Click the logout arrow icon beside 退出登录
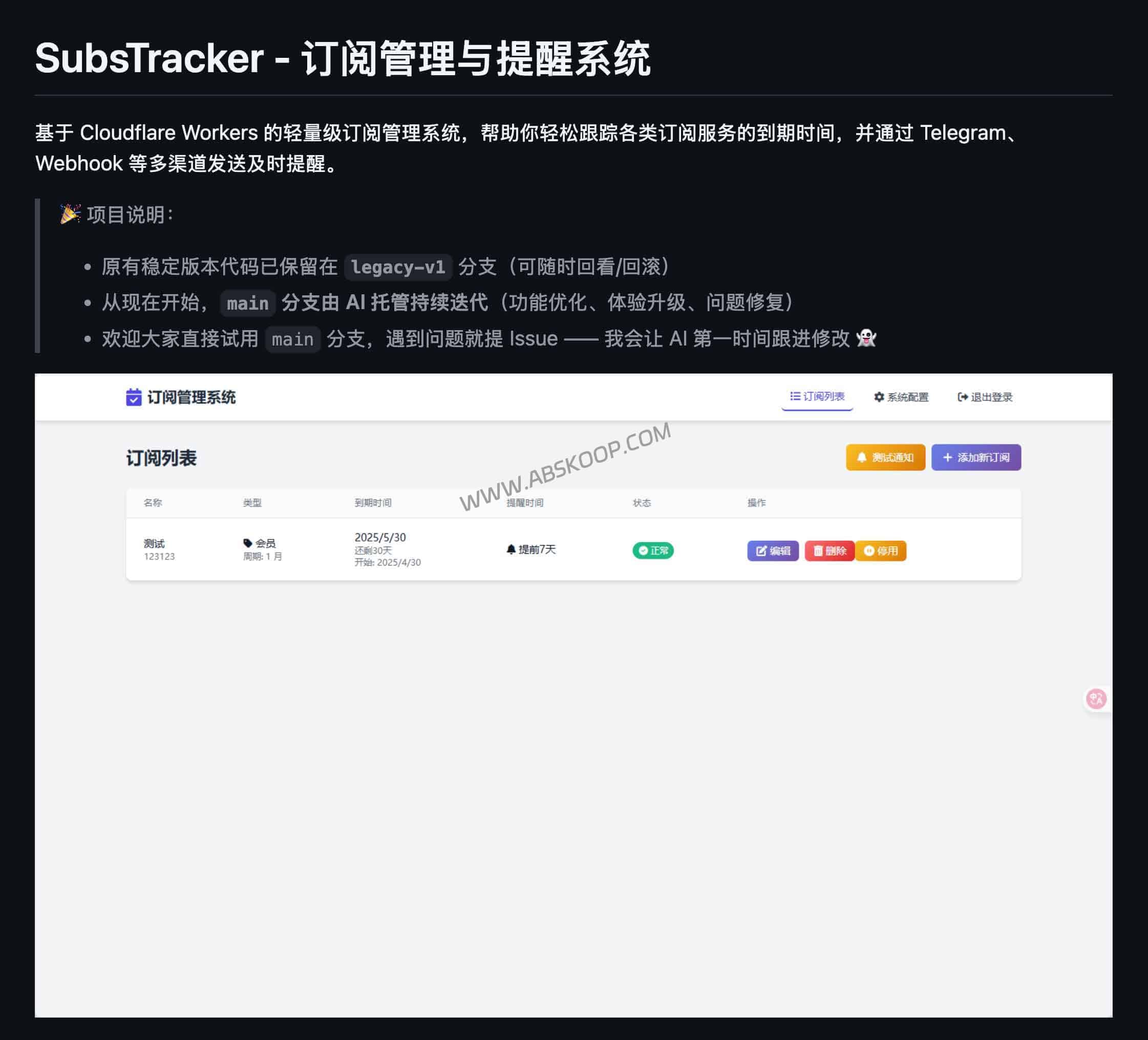 [962, 397]
